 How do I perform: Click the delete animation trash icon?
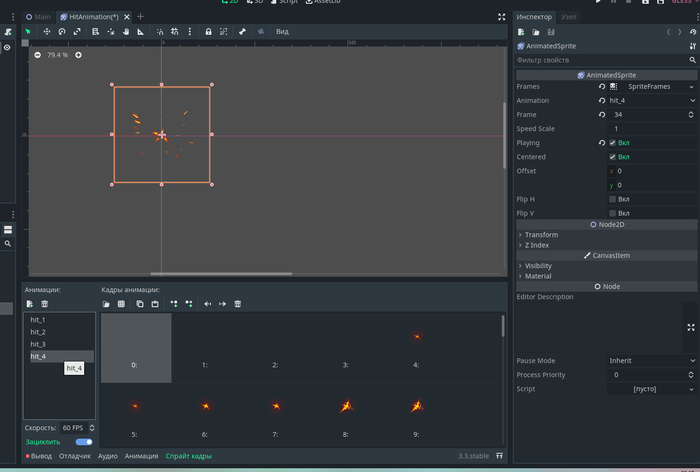pos(45,304)
